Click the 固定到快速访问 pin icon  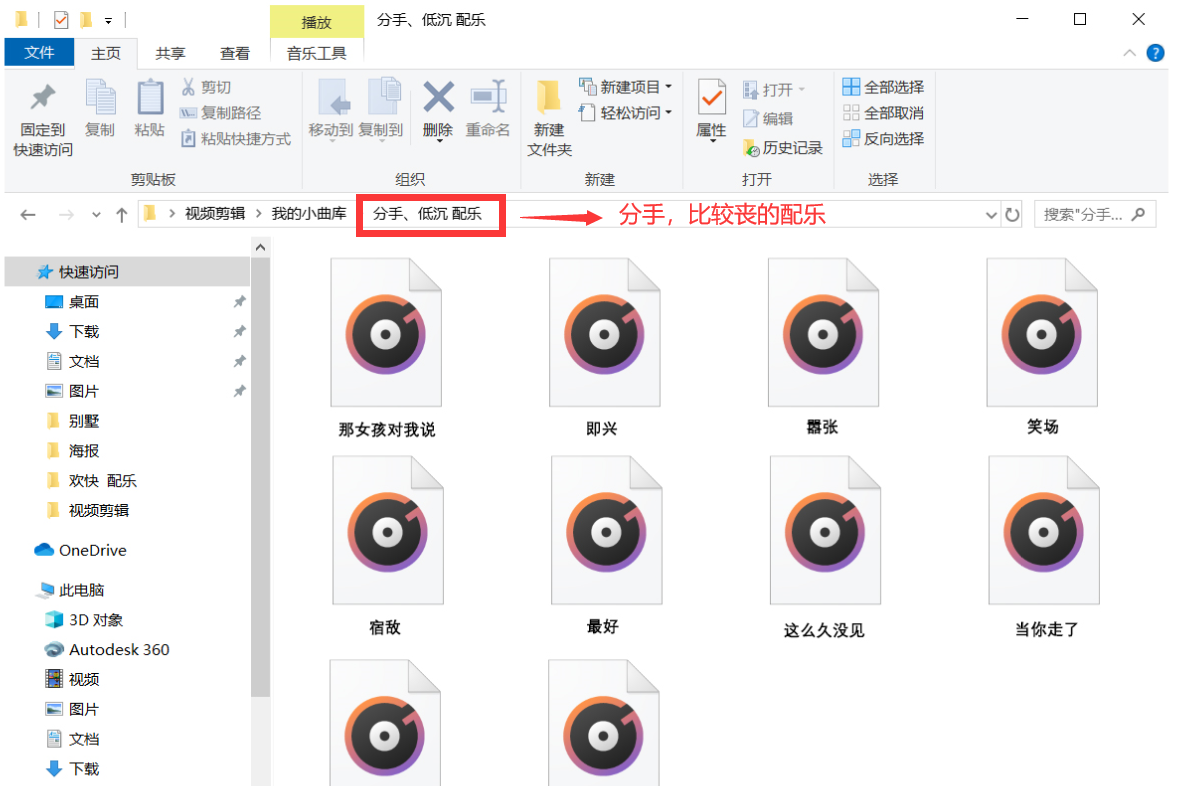(x=43, y=98)
